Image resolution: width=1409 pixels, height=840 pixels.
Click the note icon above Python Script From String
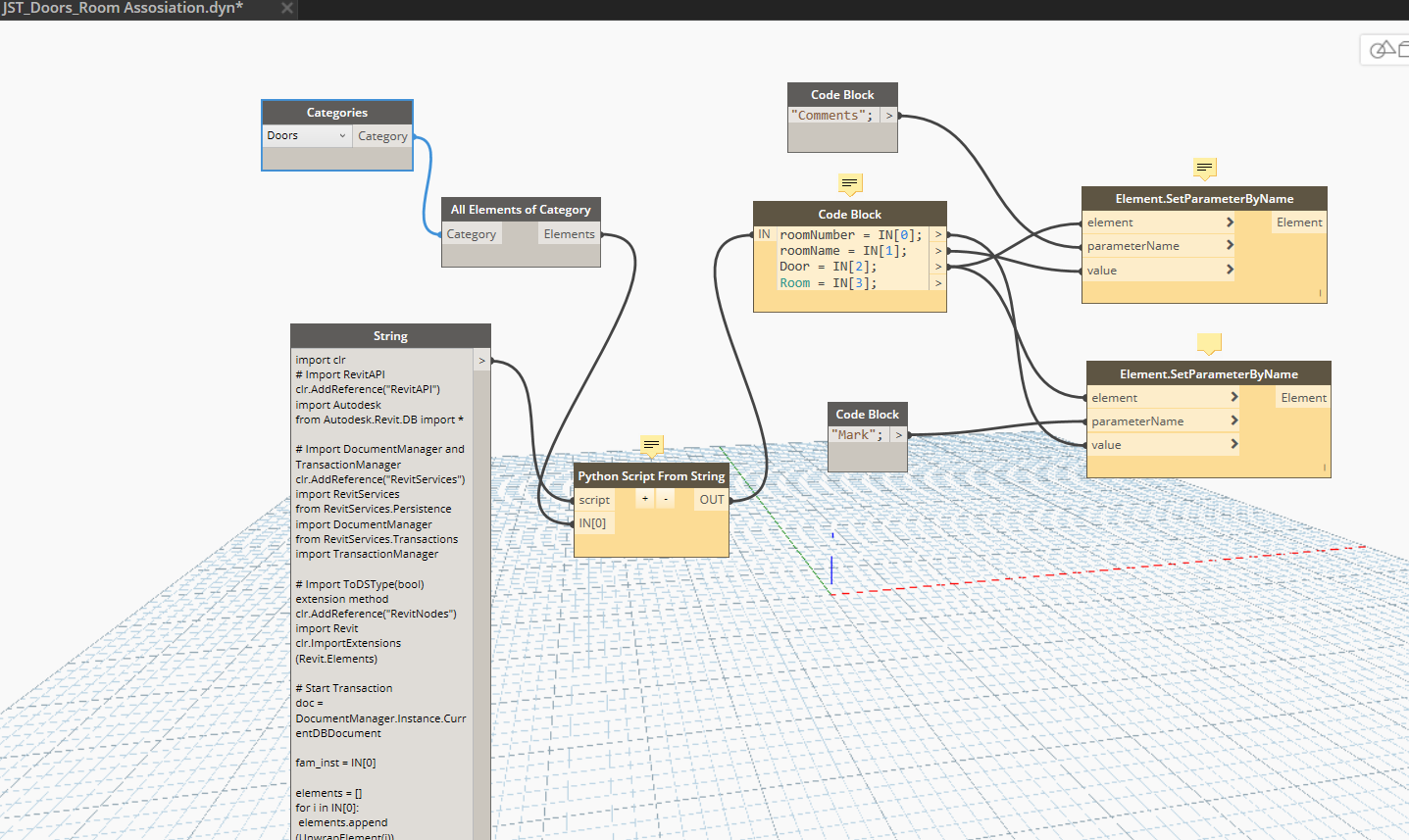tap(652, 445)
